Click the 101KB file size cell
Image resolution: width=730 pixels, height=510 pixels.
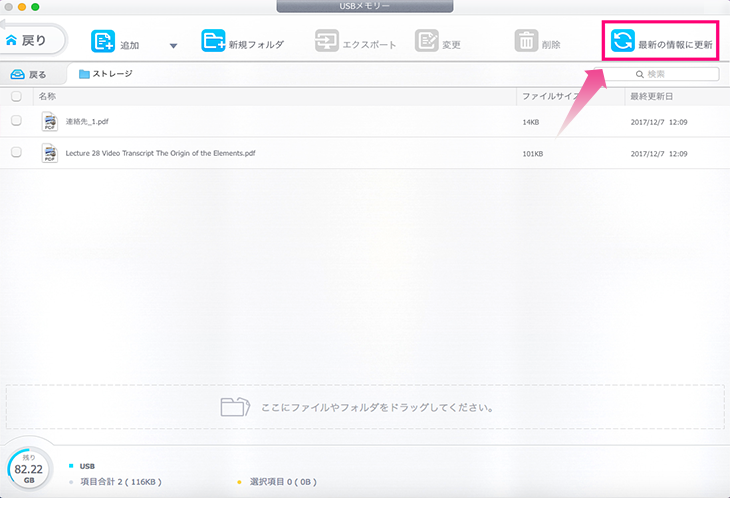533,154
